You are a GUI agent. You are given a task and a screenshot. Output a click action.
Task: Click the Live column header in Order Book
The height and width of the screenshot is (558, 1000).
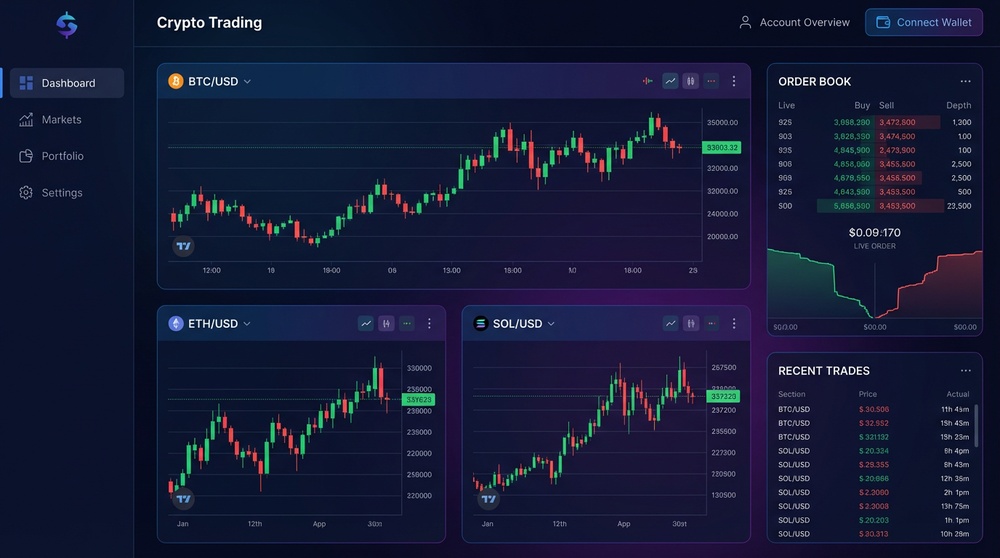click(x=786, y=105)
